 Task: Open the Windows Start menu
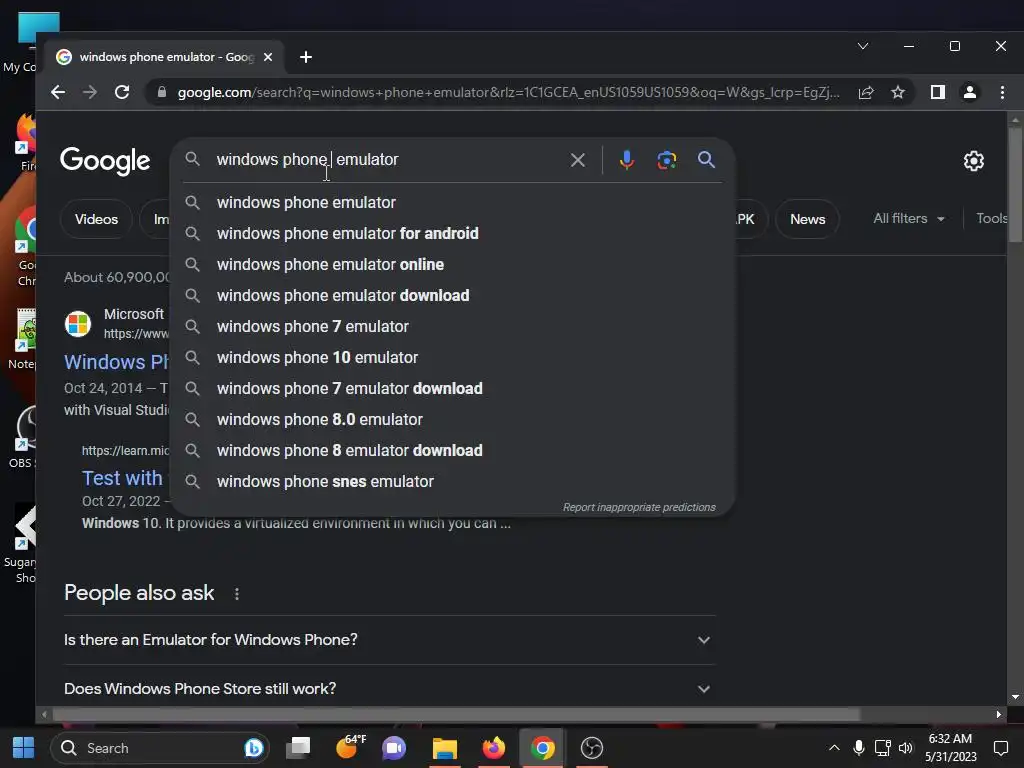[24, 748]
